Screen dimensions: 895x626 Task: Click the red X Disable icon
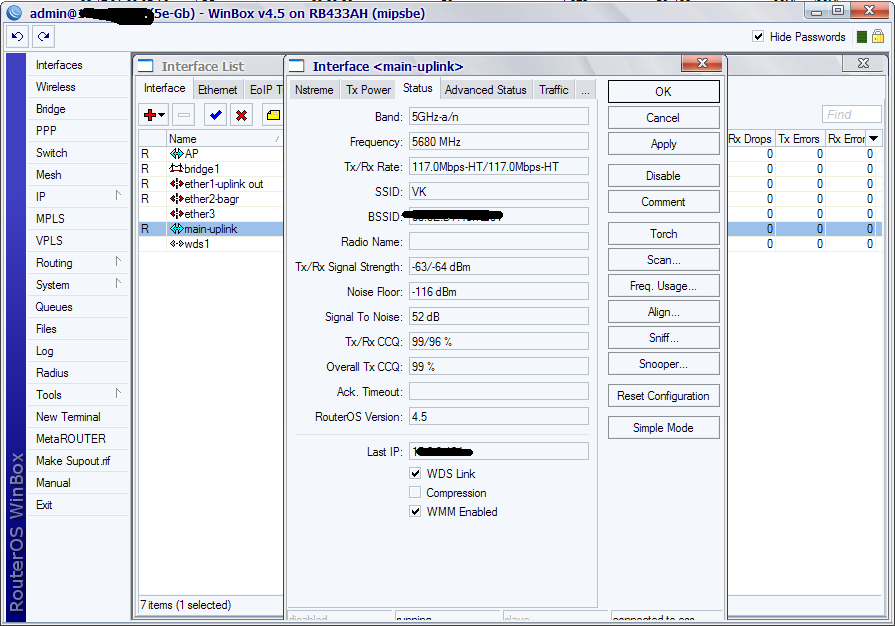click(241, 115)
